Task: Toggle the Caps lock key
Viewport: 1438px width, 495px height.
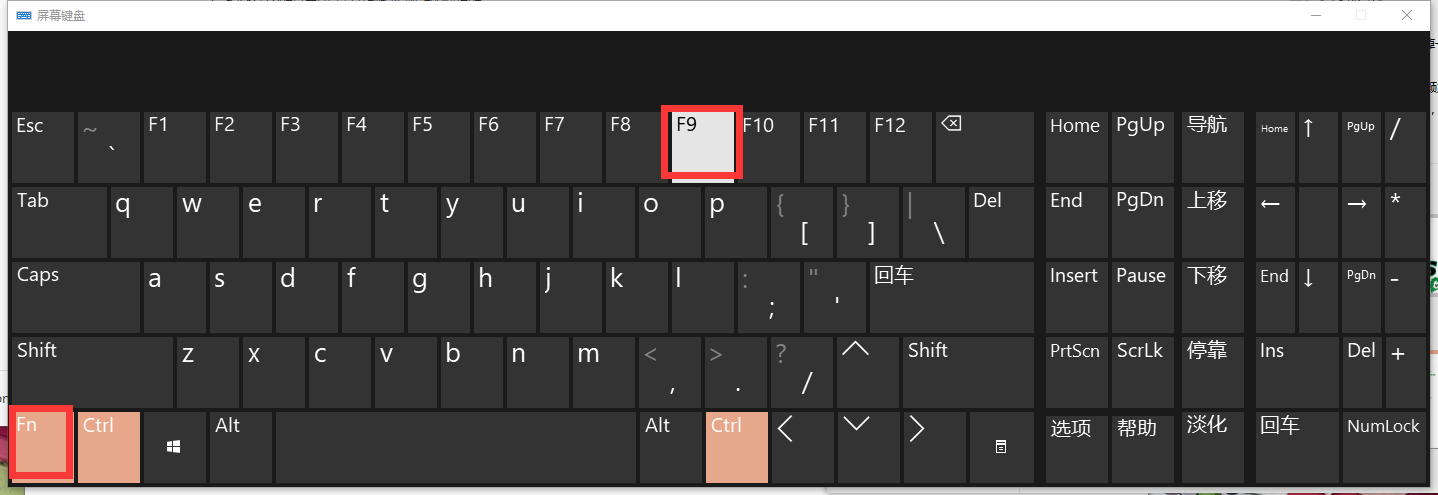Action: pyautogui.click(x=75, y=297)
